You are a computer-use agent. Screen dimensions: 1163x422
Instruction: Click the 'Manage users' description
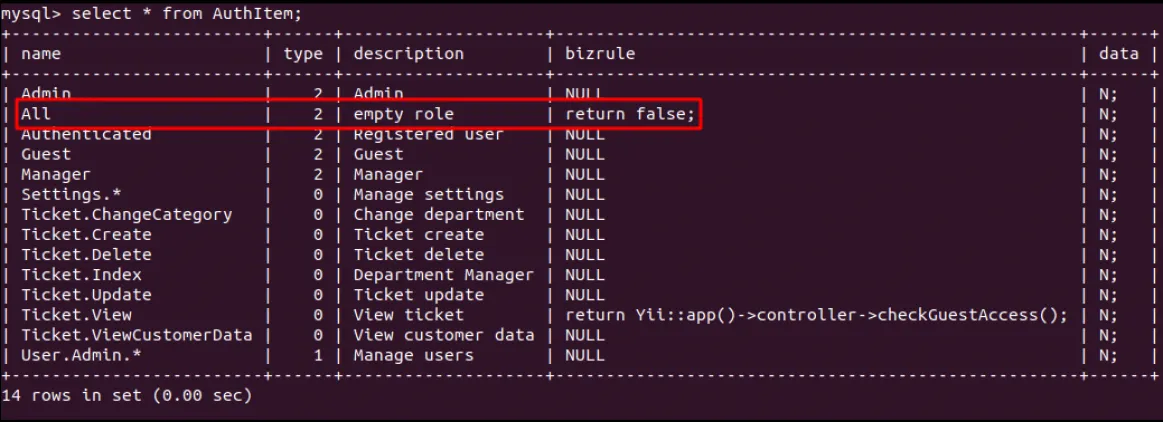coord(413,355)
